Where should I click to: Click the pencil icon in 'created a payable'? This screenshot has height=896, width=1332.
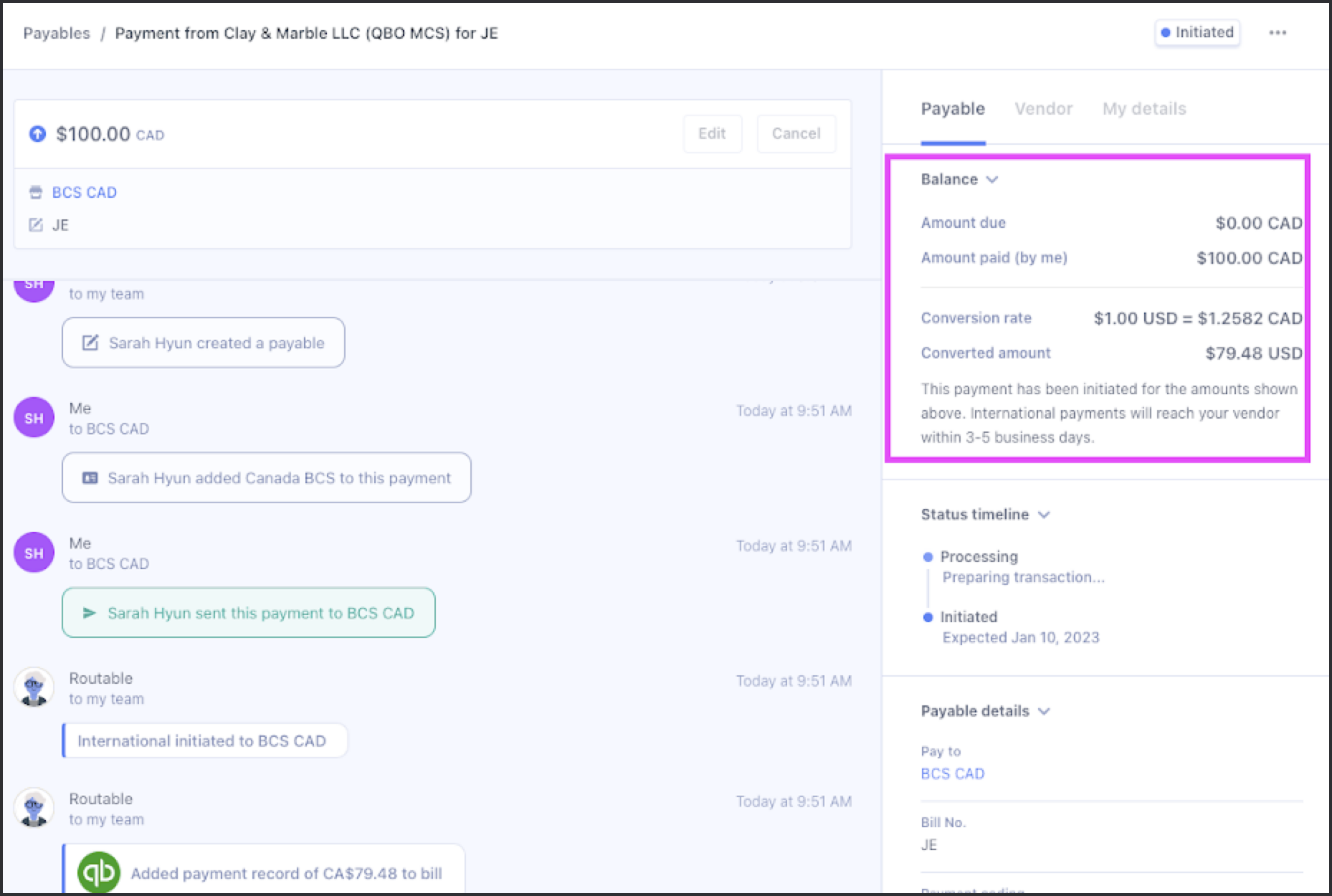click(90, 343)
